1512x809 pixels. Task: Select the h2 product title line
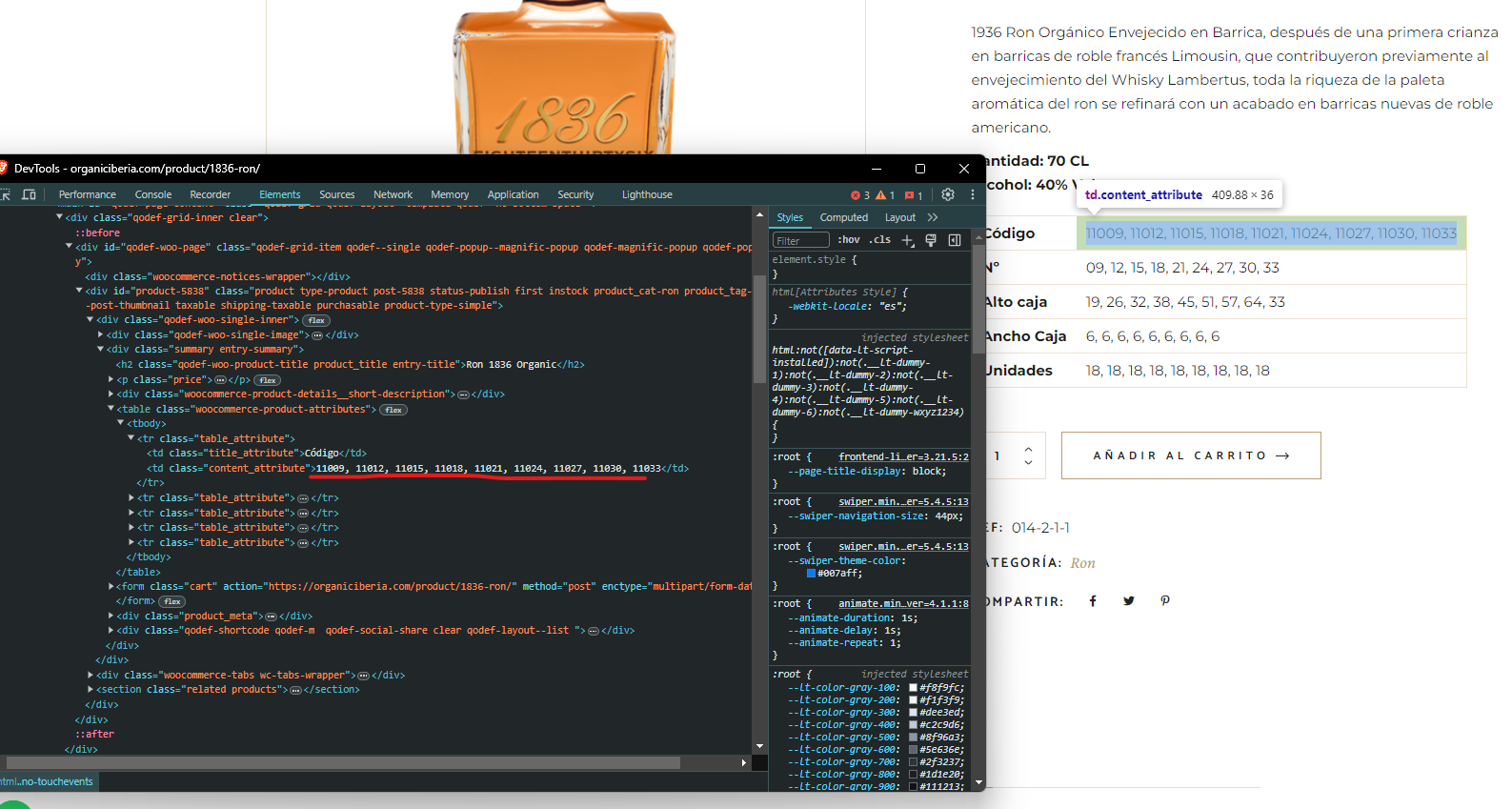pos(351,365)
